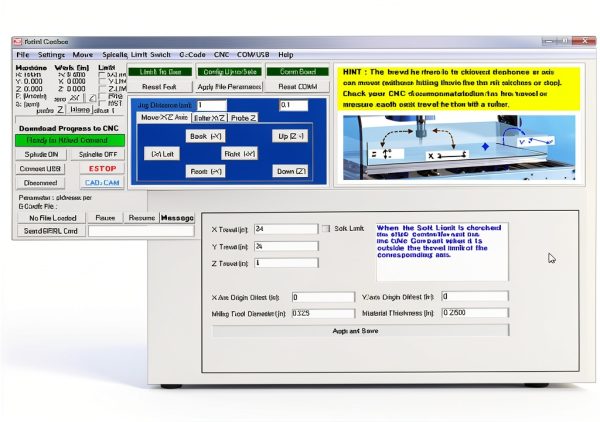600x422 pixels.
Task: Toggle the checkbox just below Z LIM
Action: pos(102,96)
